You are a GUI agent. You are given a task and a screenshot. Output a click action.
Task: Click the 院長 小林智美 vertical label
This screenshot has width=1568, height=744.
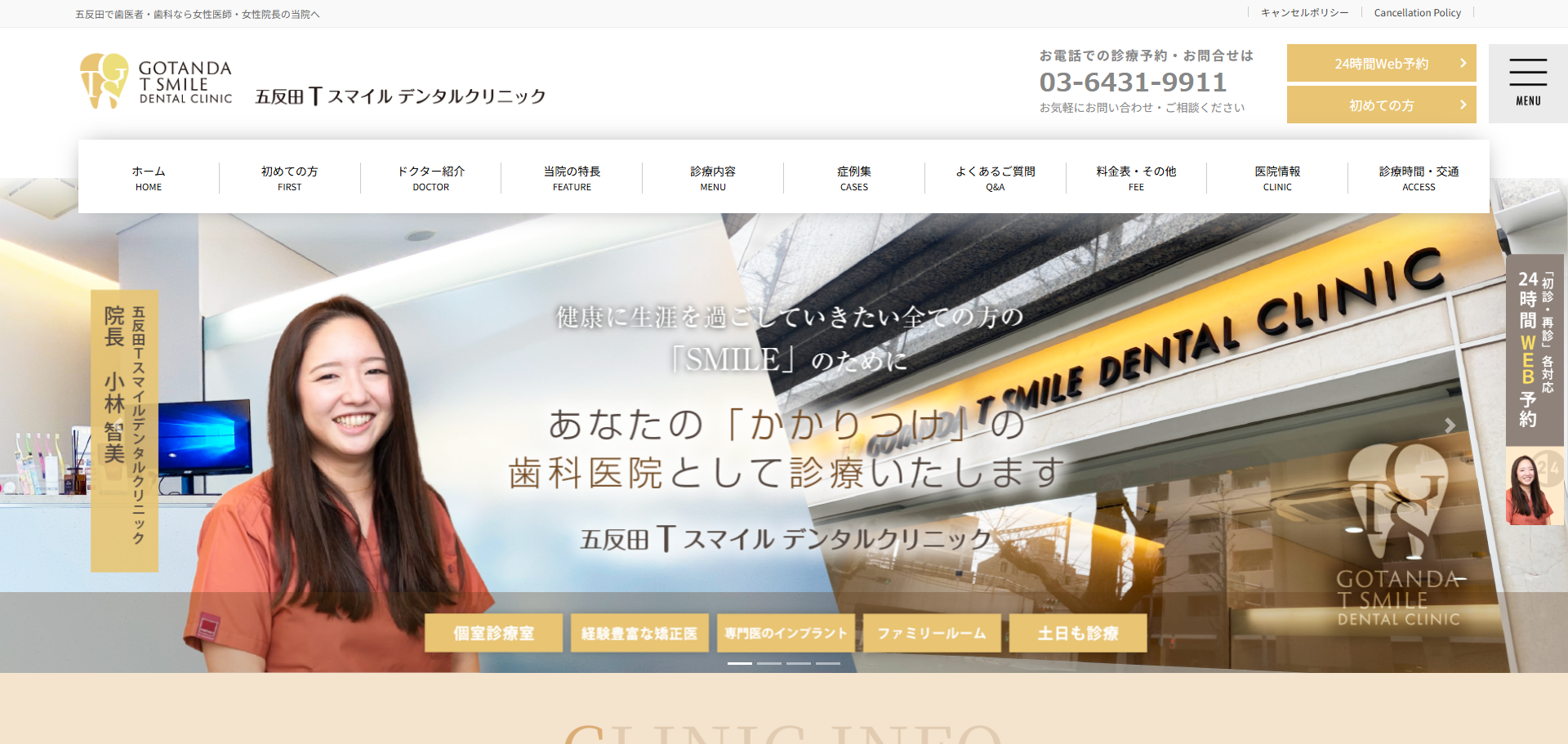(124, 430)
